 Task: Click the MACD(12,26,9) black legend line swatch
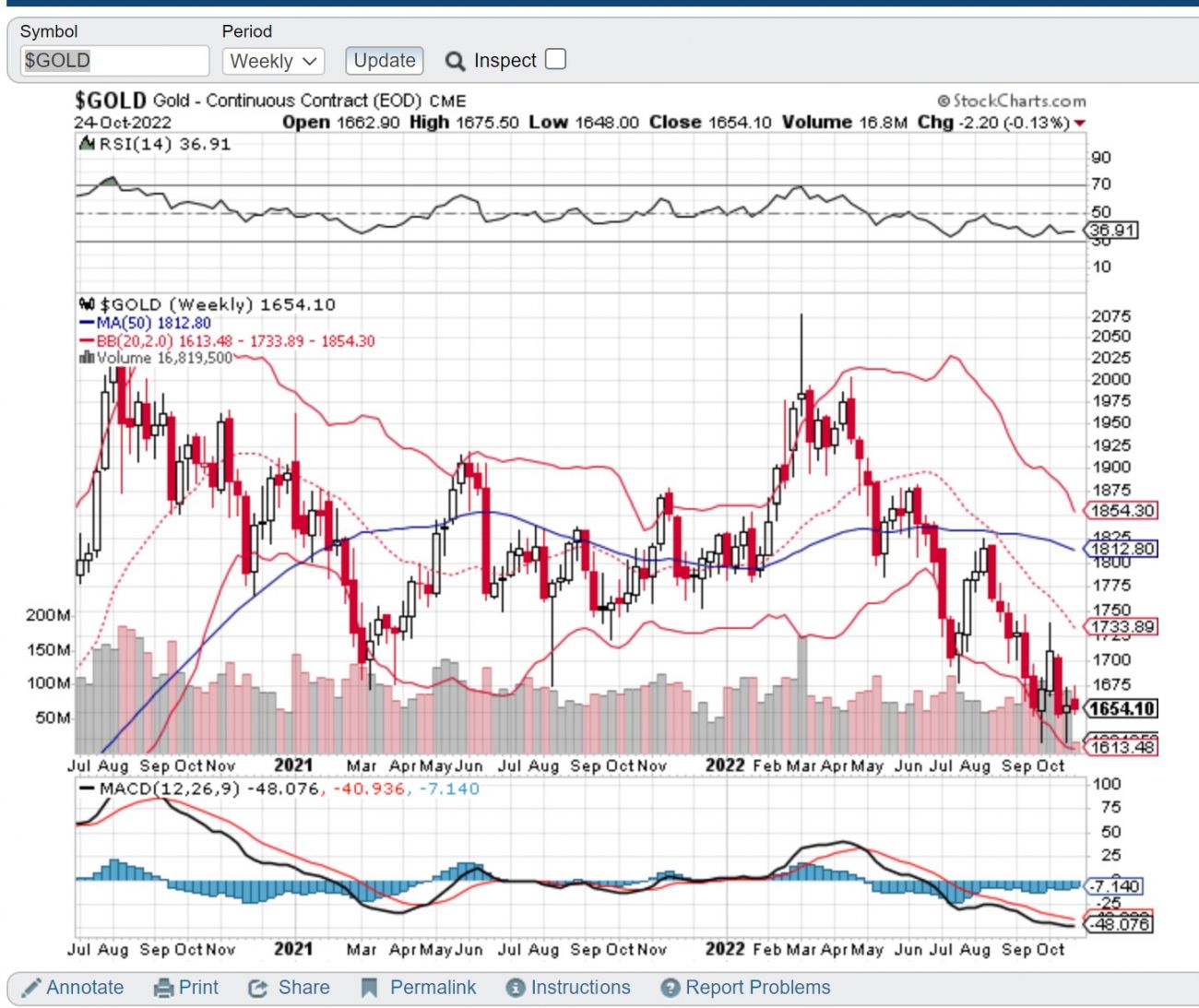point(87,789)
